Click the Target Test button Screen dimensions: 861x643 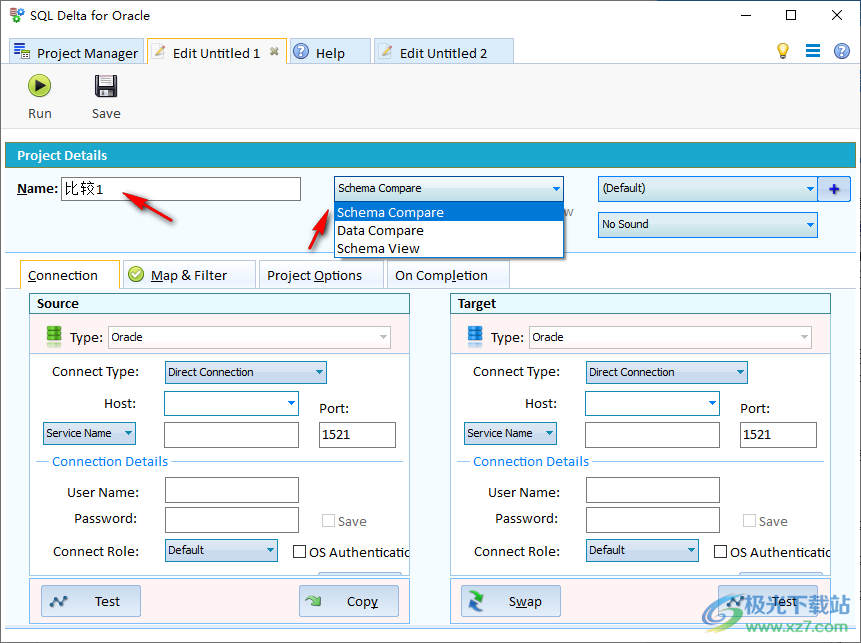(768, 601)
